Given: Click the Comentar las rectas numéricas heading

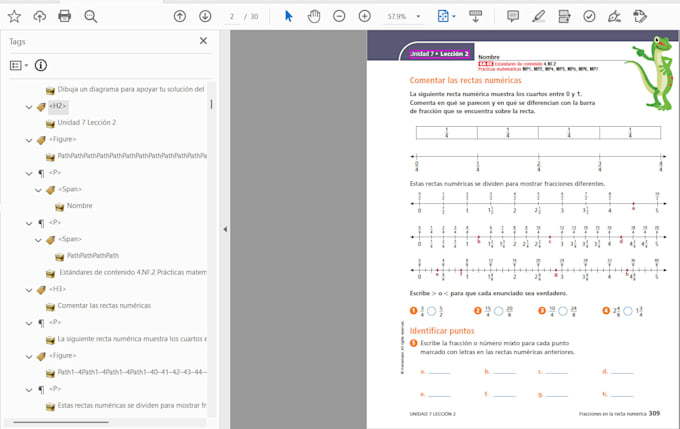Looking at the screenshot, I should pyautogui.click(x=465, y=80).
